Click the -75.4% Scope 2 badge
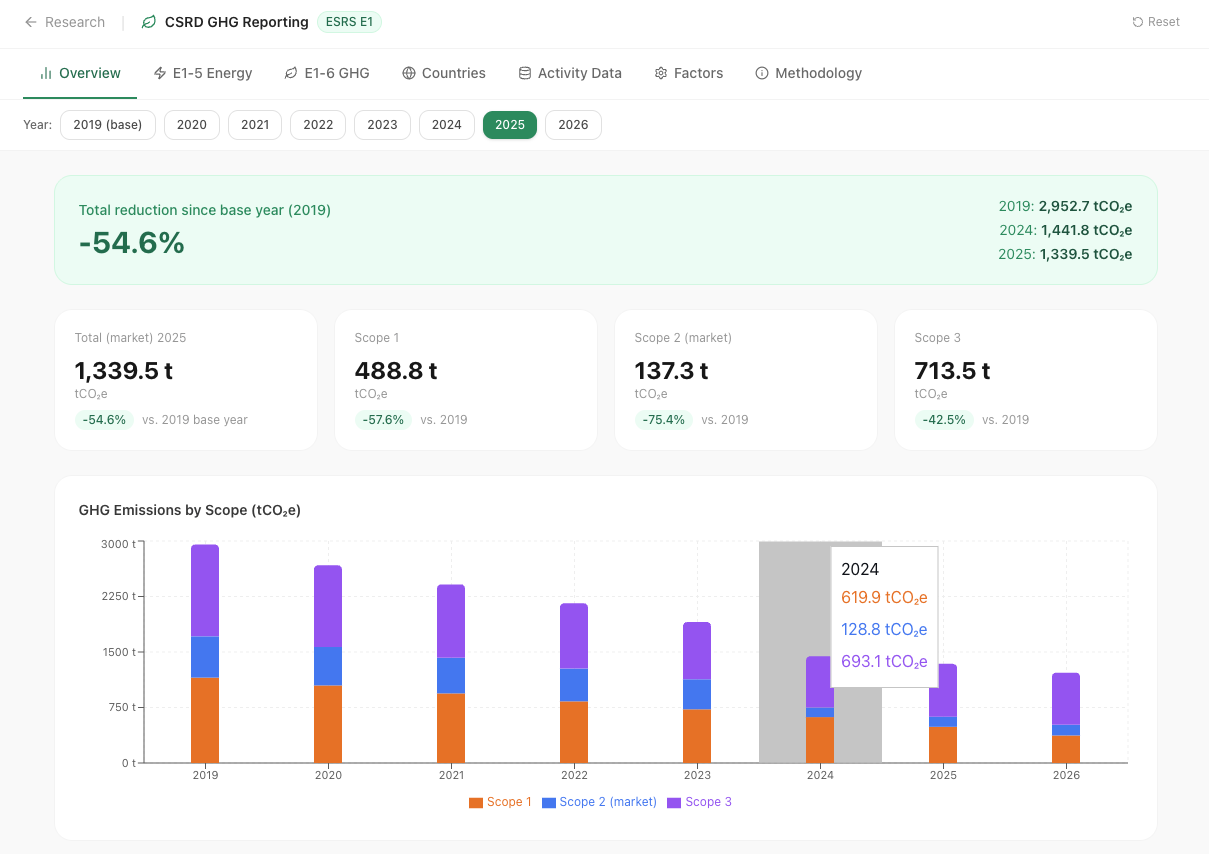 (x=664, y=420)
